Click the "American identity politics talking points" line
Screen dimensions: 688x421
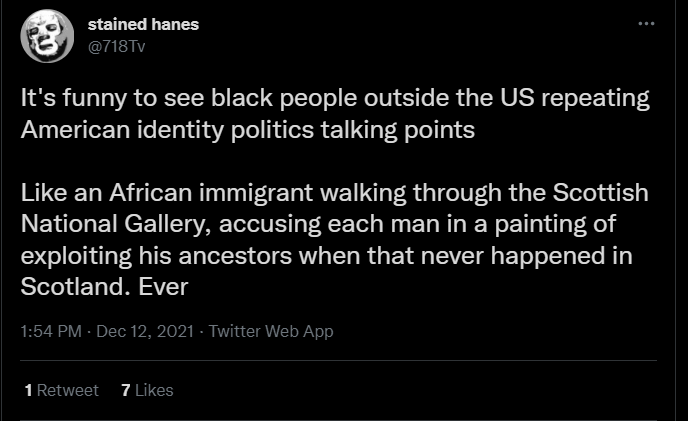(227, 129)
